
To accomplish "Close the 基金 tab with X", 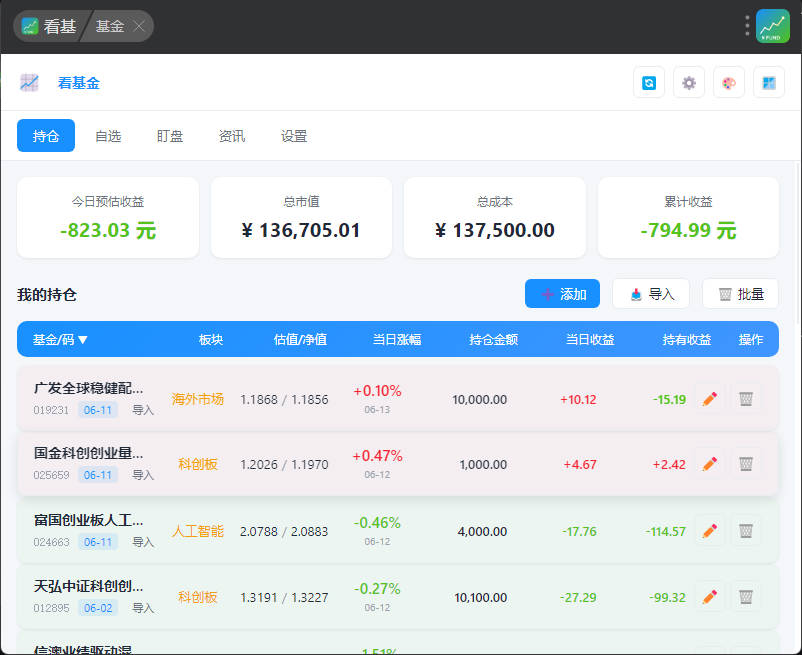I will point(139,26).
